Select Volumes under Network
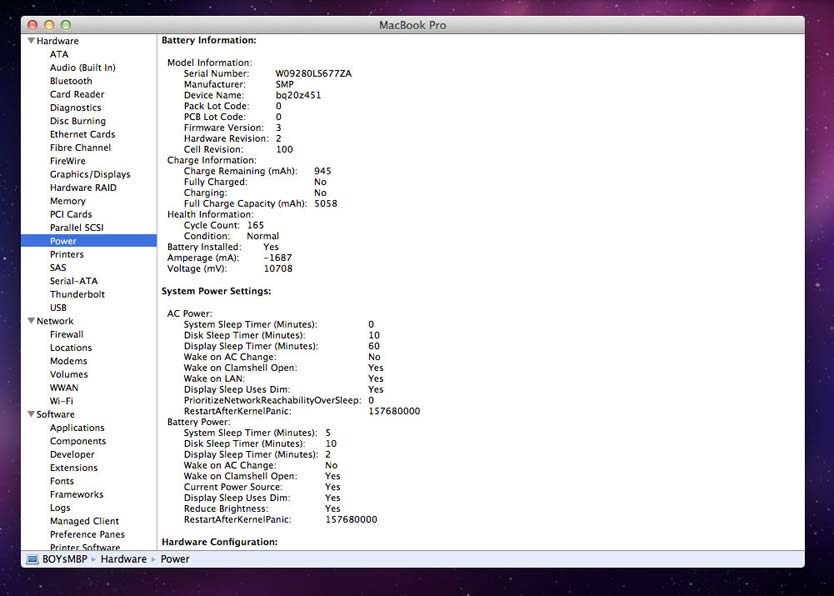Image resolution: width=834 pixels, height=596 pixels. 69,374
